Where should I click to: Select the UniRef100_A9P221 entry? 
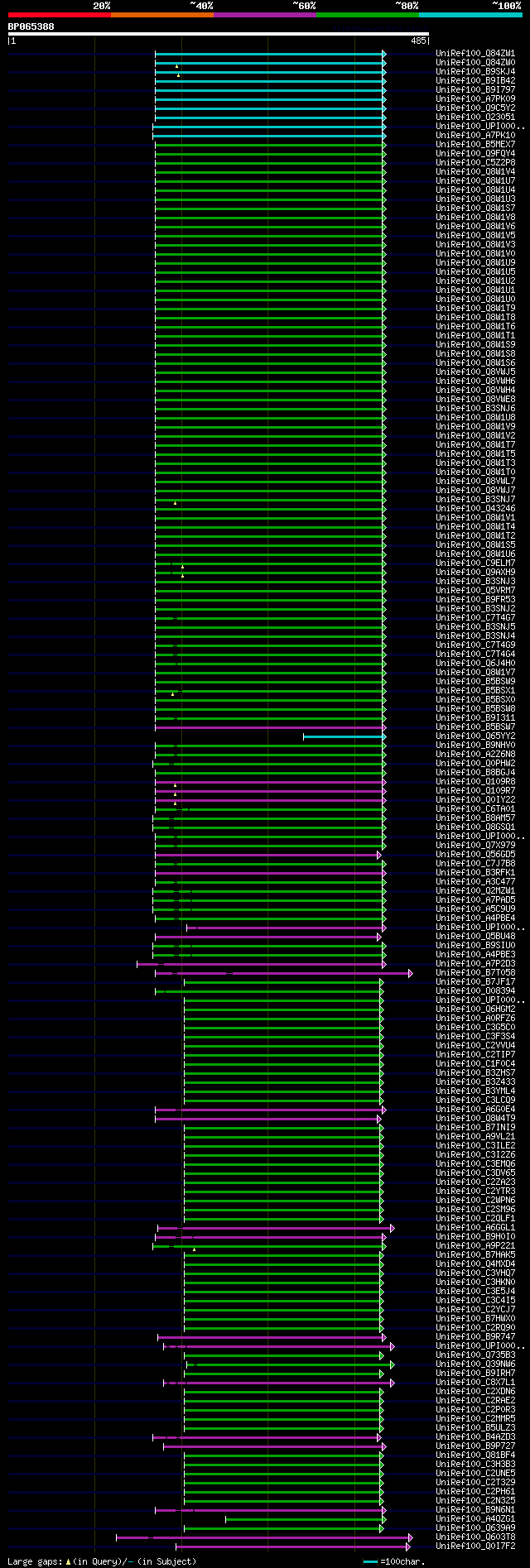pyautogui.click(x=475, y=1246)
